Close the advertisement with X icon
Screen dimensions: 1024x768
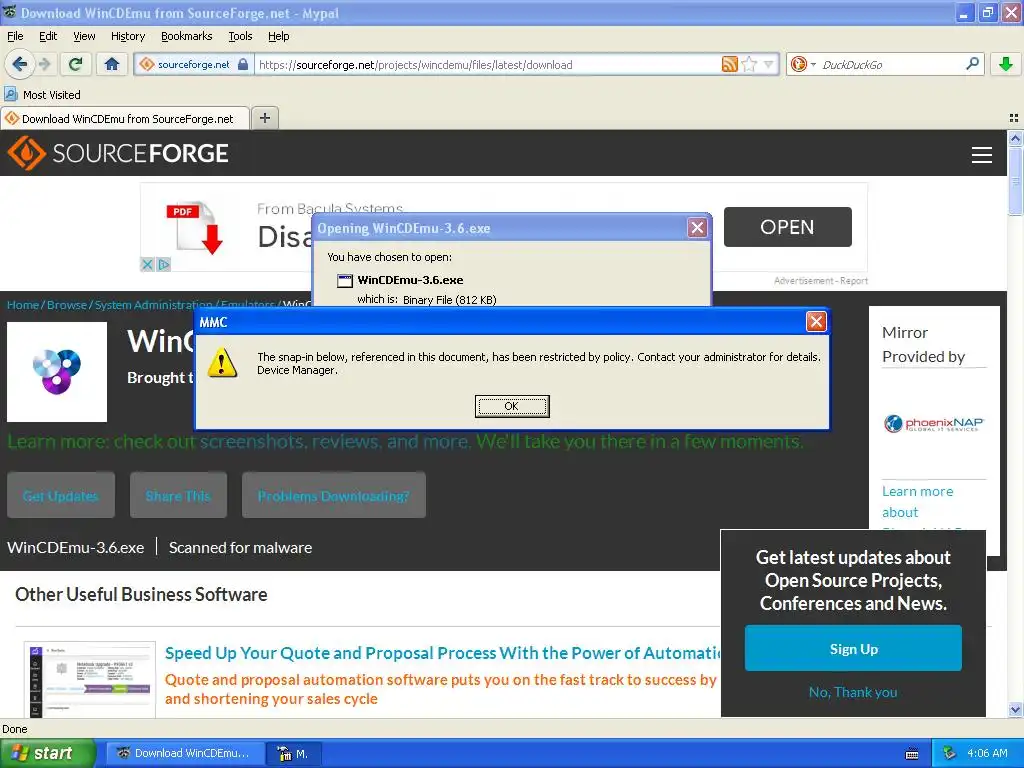click(147, 264)
